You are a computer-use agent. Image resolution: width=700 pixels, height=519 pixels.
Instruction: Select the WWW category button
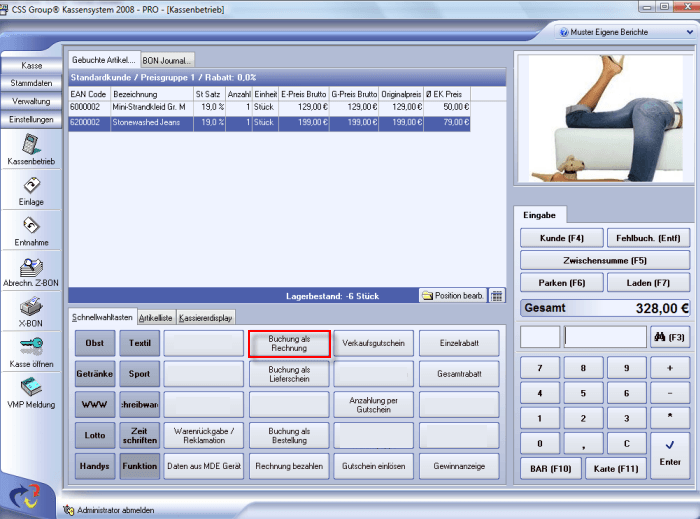[95, 405]
